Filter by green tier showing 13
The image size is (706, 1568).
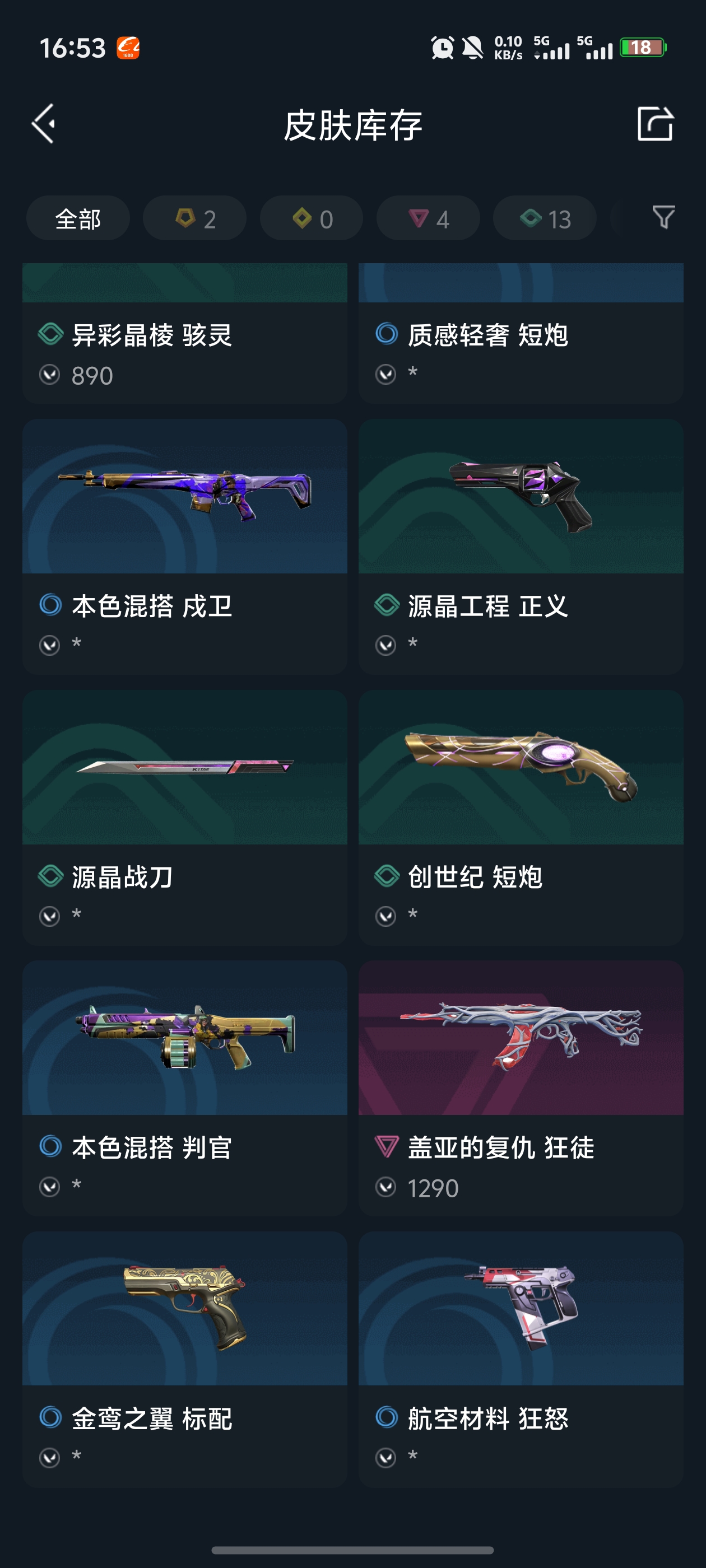[545, 218]
